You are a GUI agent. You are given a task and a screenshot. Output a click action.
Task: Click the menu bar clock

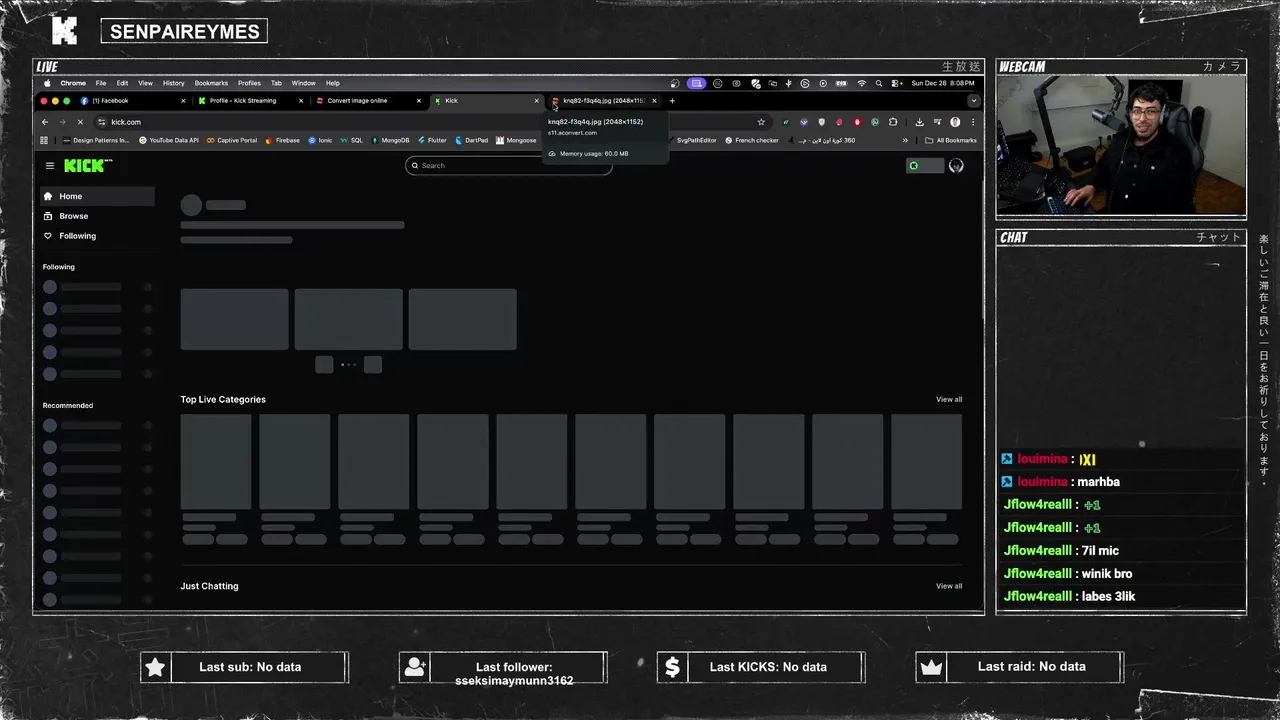point(942,83)
